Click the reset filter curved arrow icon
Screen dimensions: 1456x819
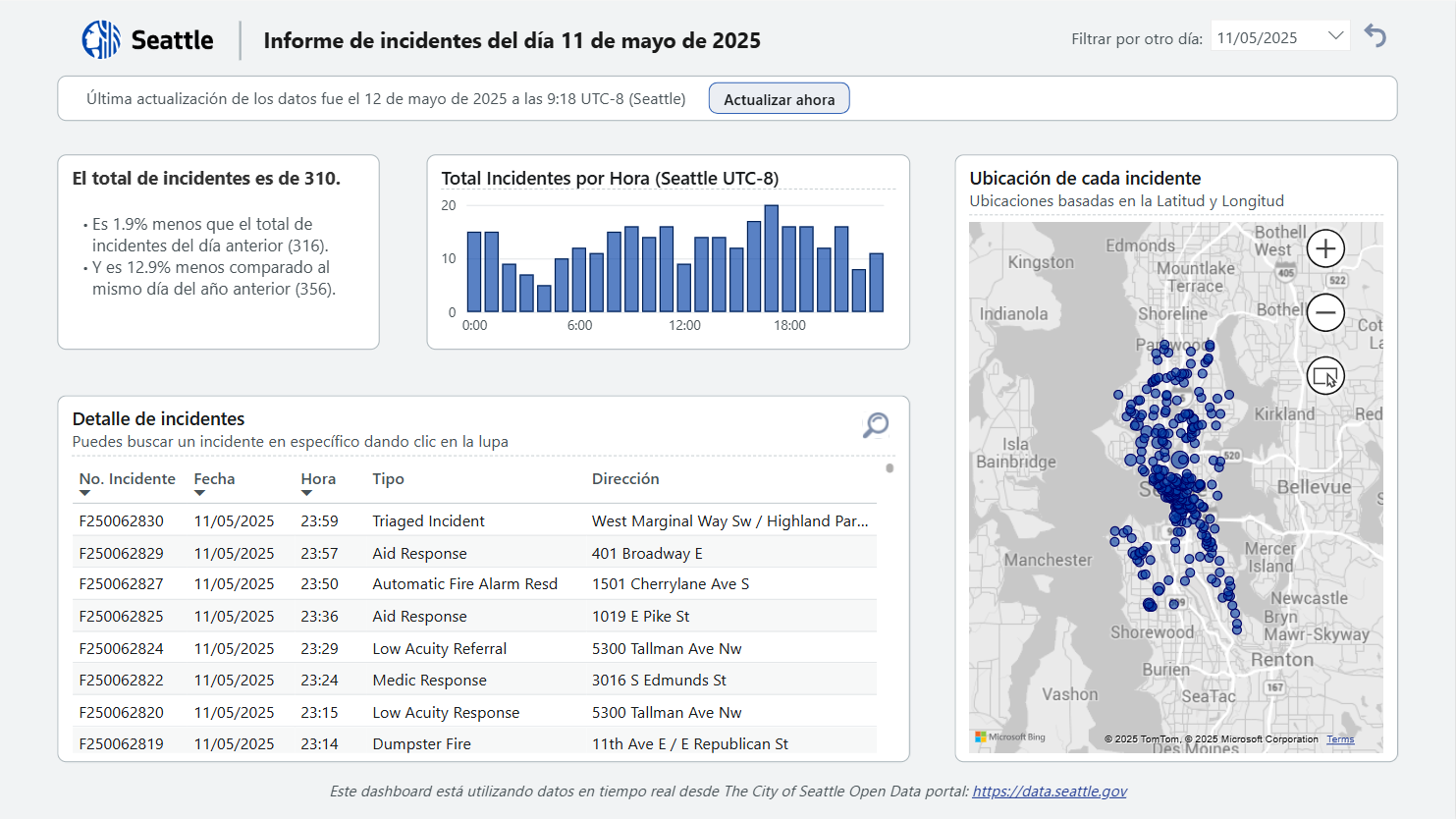click(x=1375, y=34)
